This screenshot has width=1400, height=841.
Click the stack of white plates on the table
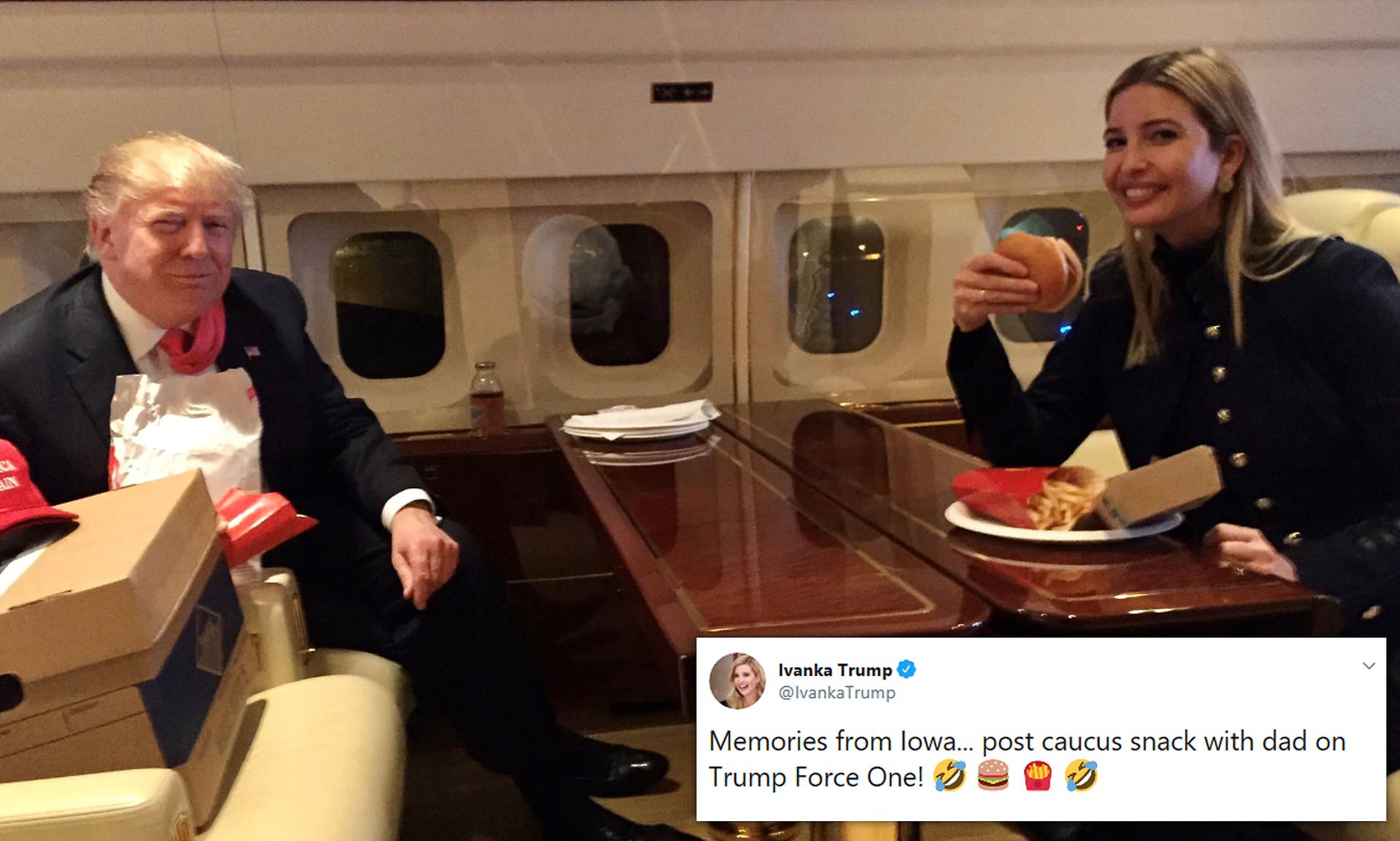[x=640, y=420]
